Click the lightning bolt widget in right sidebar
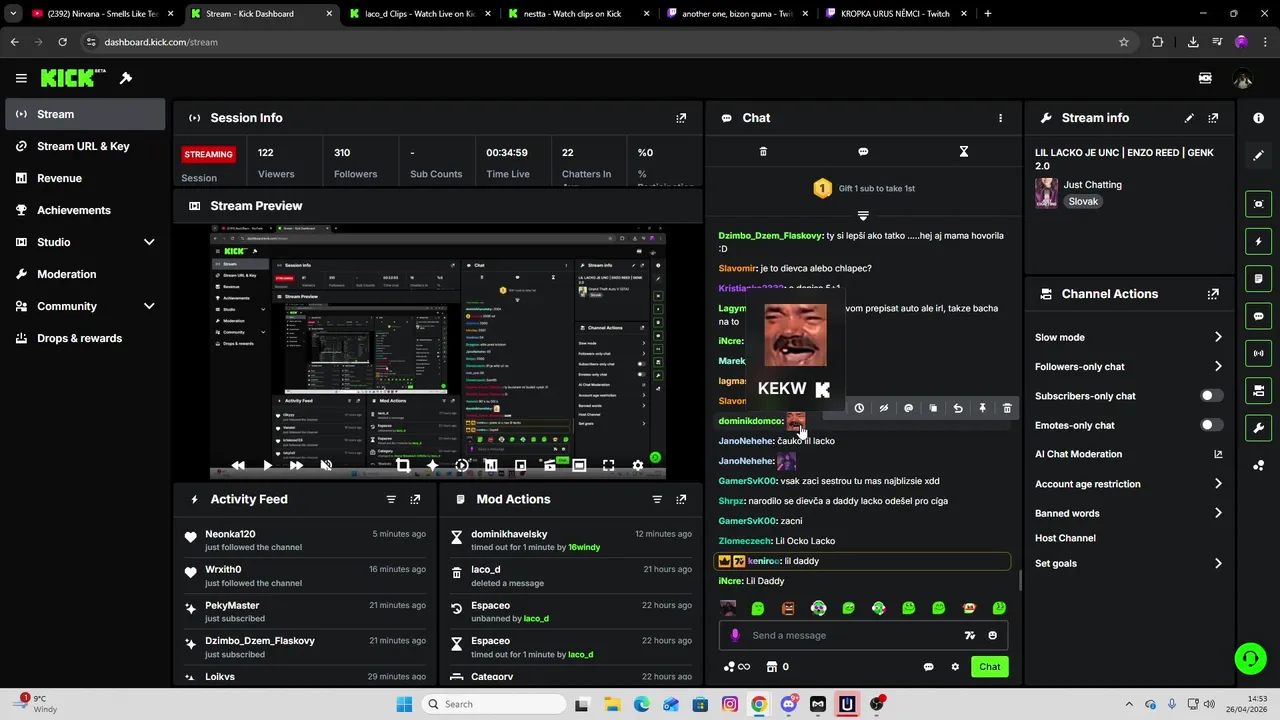Screen dimensions: 1280x720 1258,241
